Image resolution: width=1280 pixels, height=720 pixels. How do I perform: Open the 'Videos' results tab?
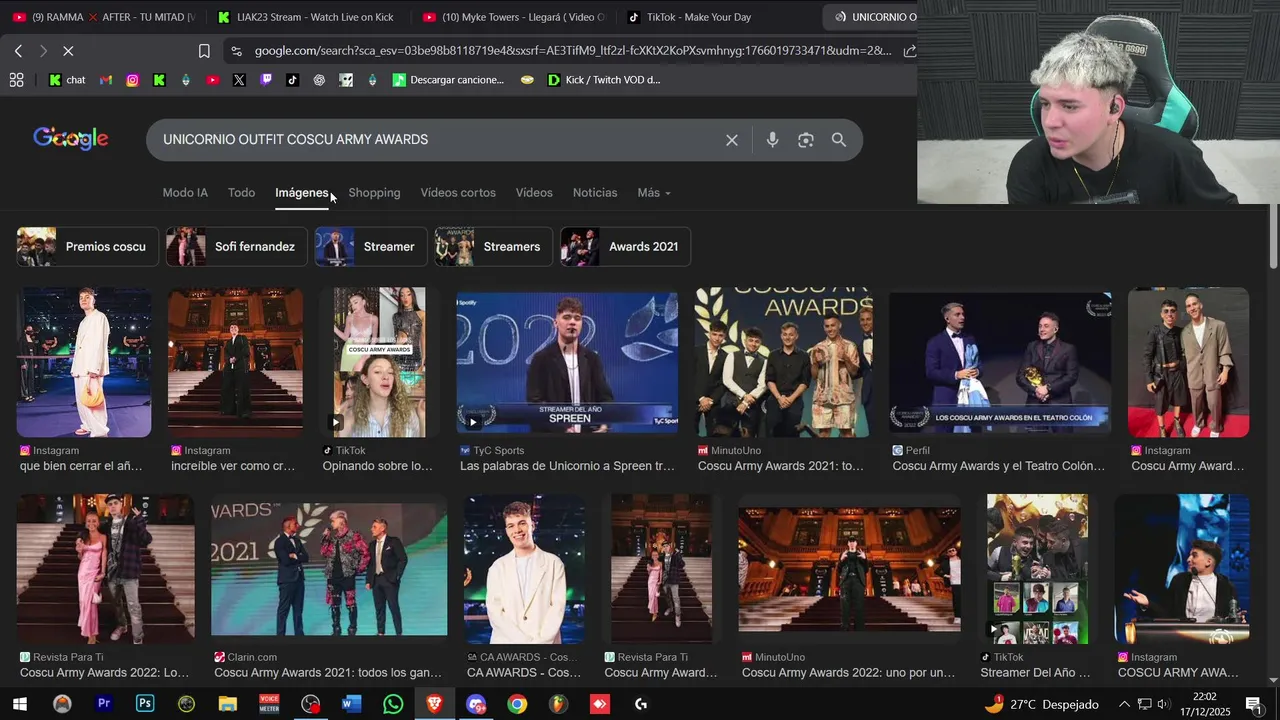click(534, 193)
